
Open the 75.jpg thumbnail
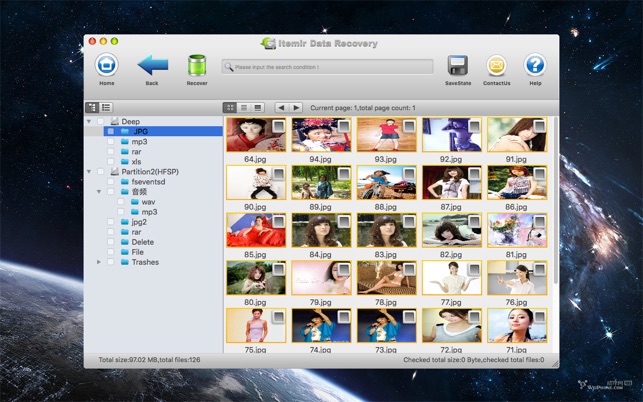pos(256,325)
